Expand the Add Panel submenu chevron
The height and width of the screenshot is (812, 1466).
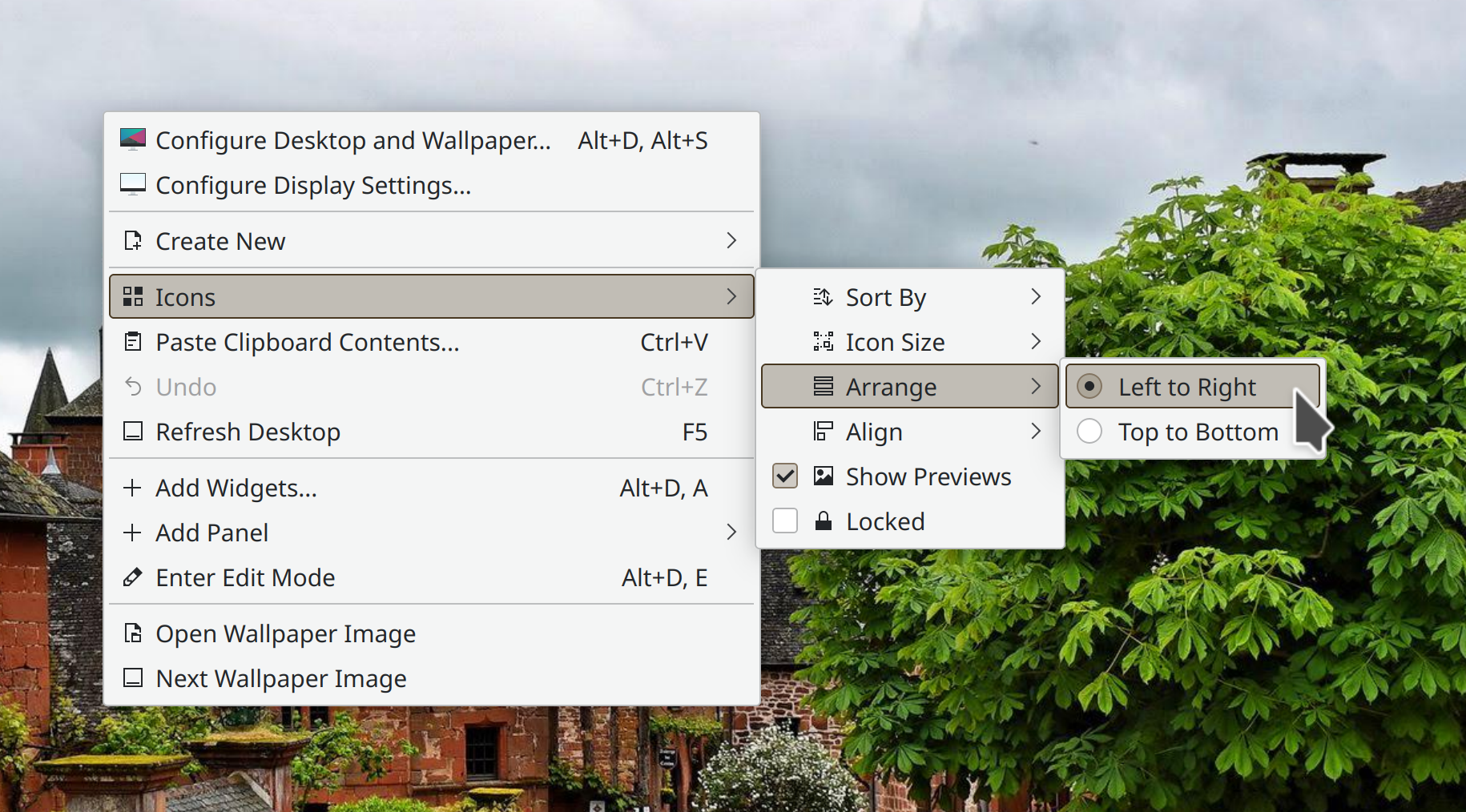point(731,533)
